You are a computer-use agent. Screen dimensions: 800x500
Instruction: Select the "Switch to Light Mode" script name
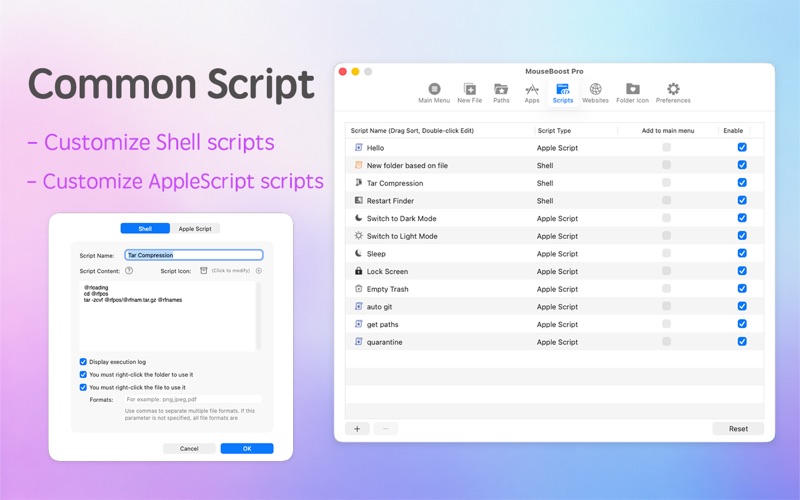pos(402,236)
